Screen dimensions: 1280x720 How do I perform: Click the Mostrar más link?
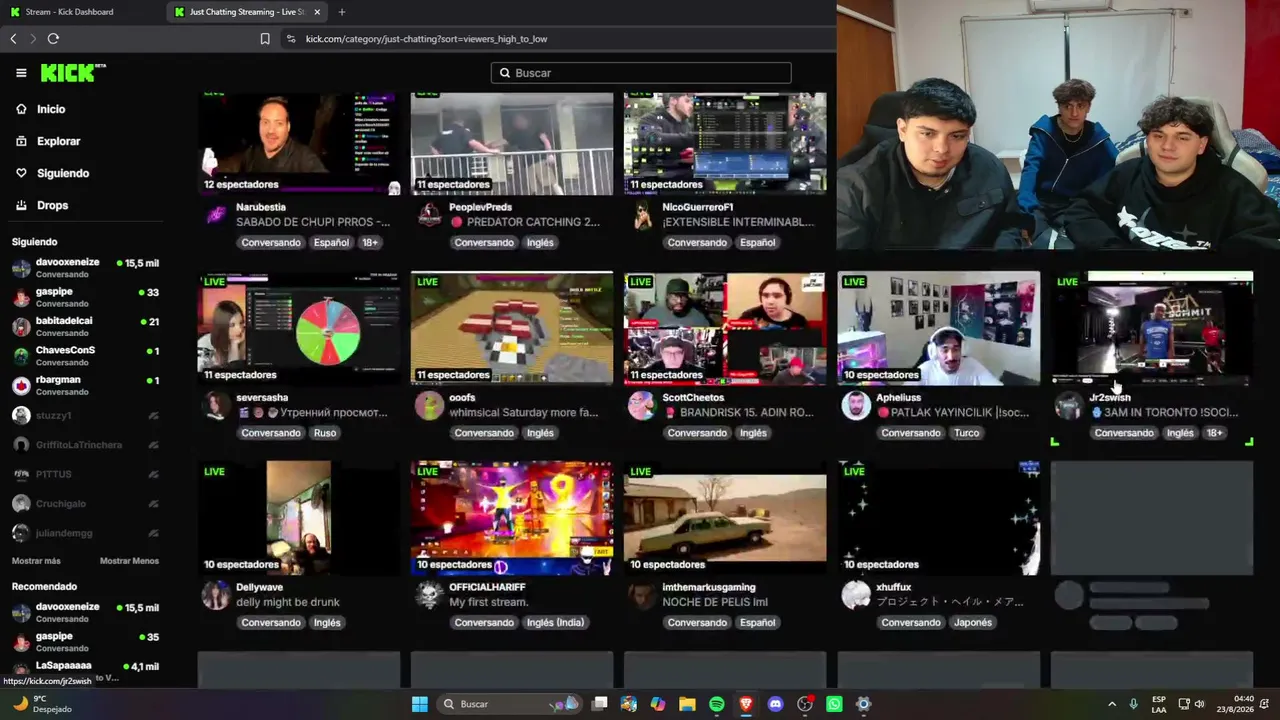point(36,561)
